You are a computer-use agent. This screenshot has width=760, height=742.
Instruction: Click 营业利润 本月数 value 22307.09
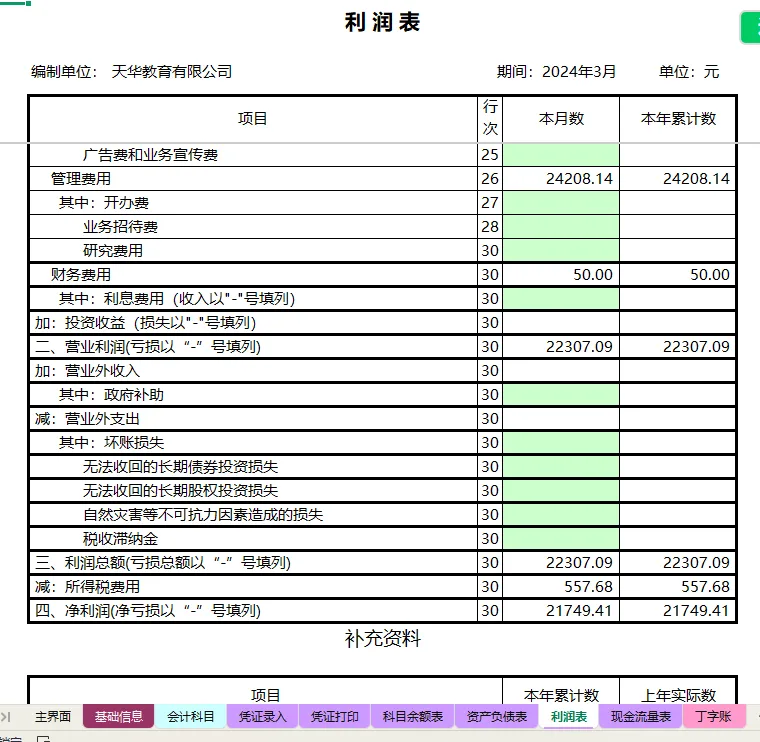579,347
